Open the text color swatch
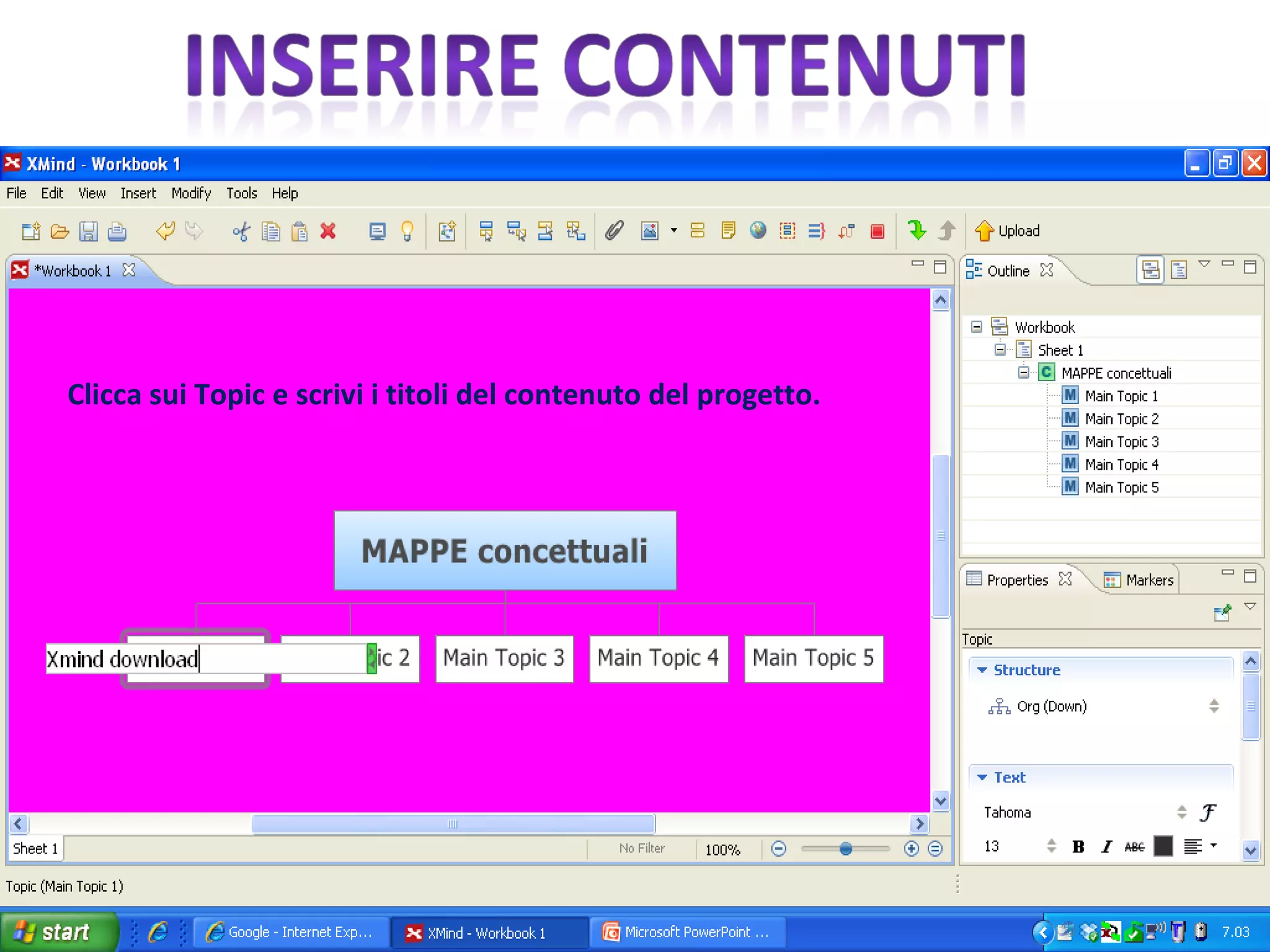This screenshot has width=1270, height=952. [x=1163, y=847]
